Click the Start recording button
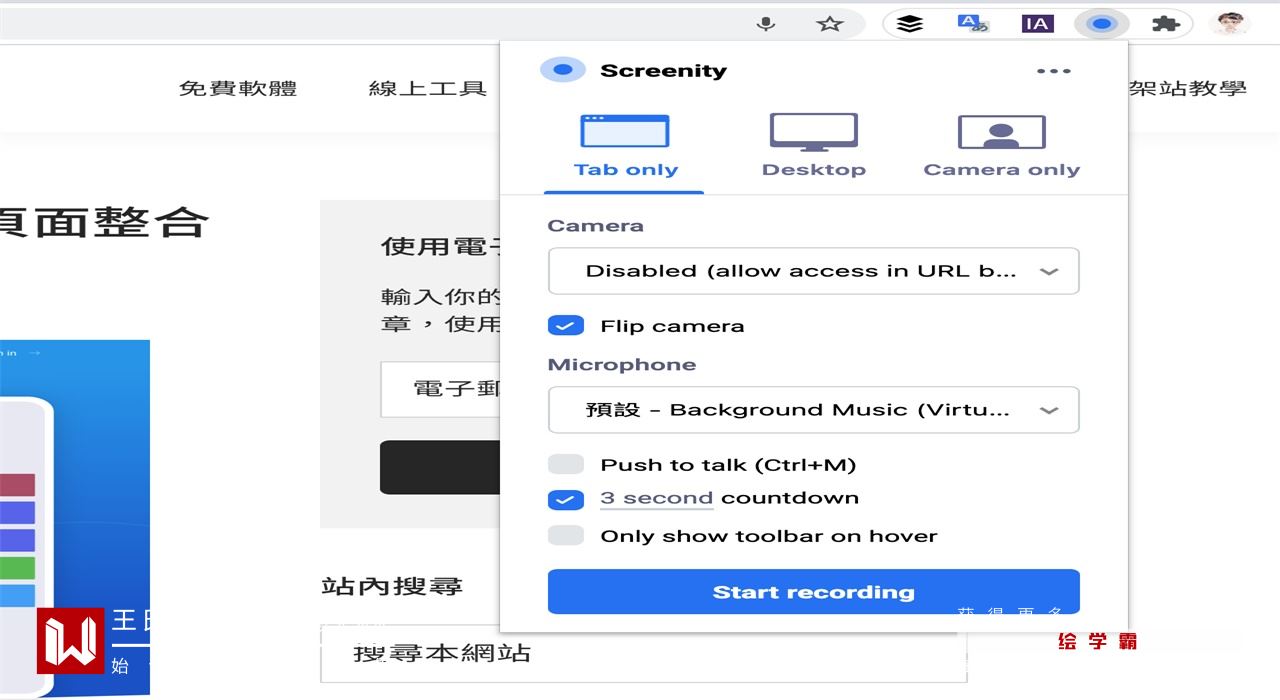This screenshot has width=1280, height=700. pos(813,592)
